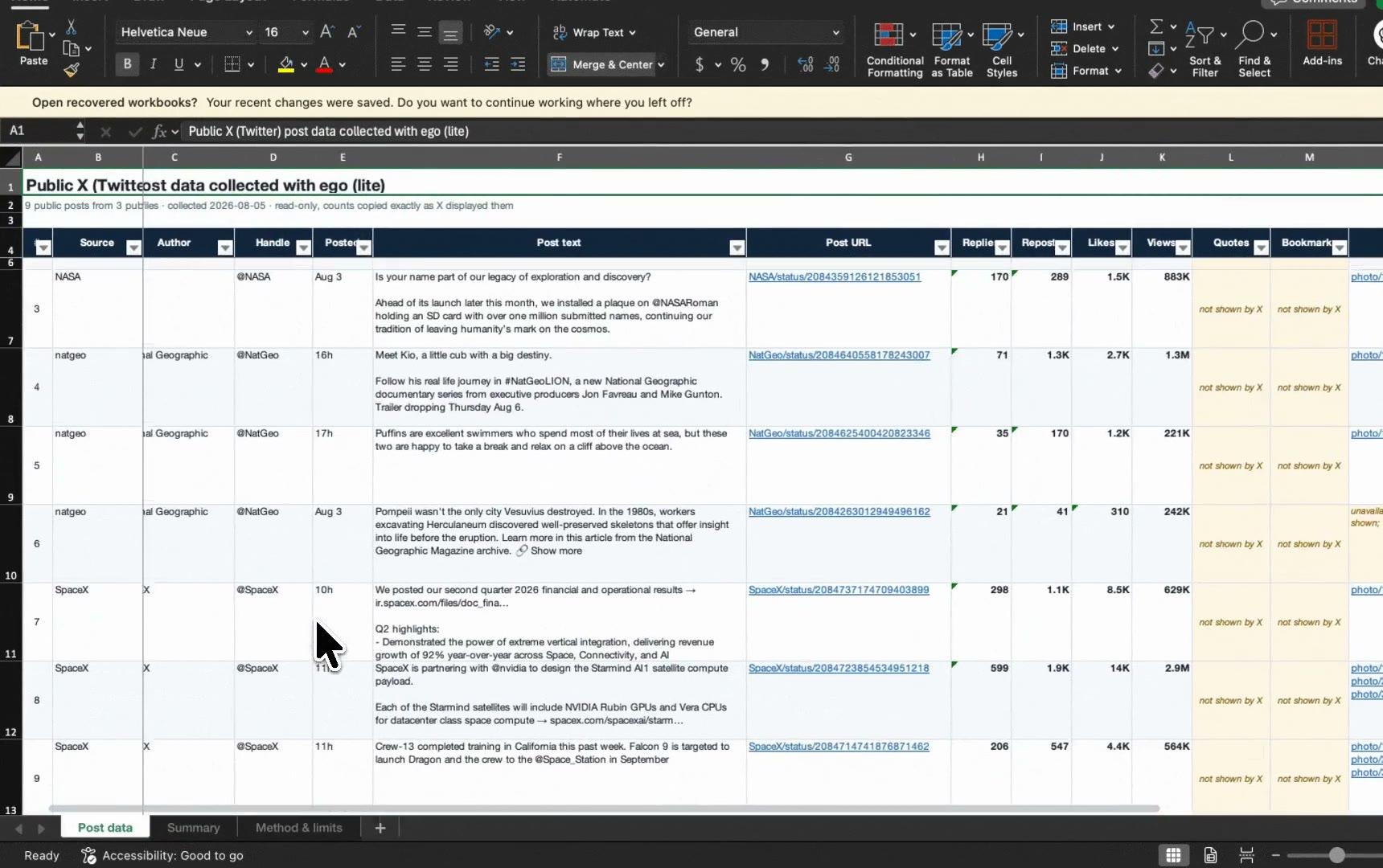Switch to the Summary sheet tab
The image size is (1383, 868).
[193, 828]
